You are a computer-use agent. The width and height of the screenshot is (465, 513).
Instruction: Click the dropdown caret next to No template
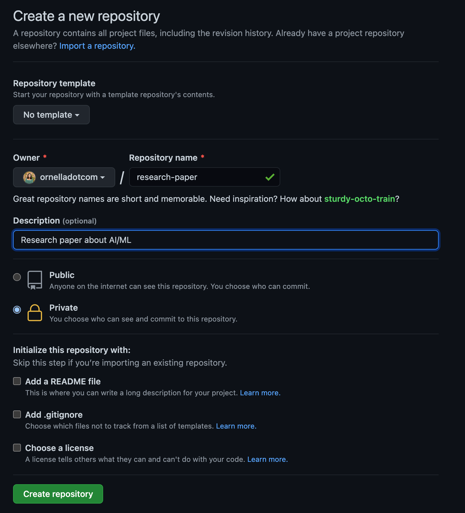pyautogui.click(x=77, y=115)
